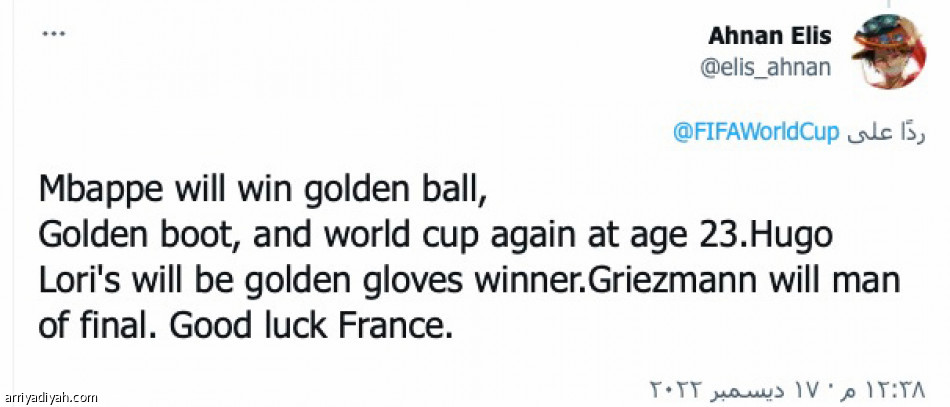Open the @FIFAWorldCup mention link
The image size is (950, 407).
[755, 133]
